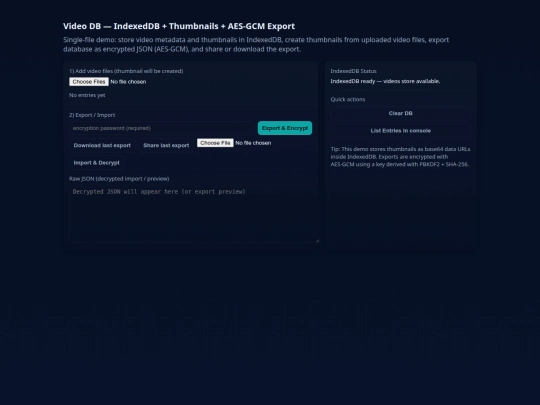Click the 'Single-file demo' description paragraph
Image resolution: width=540 pixels, height=405 pixels.
coord(256,44)
